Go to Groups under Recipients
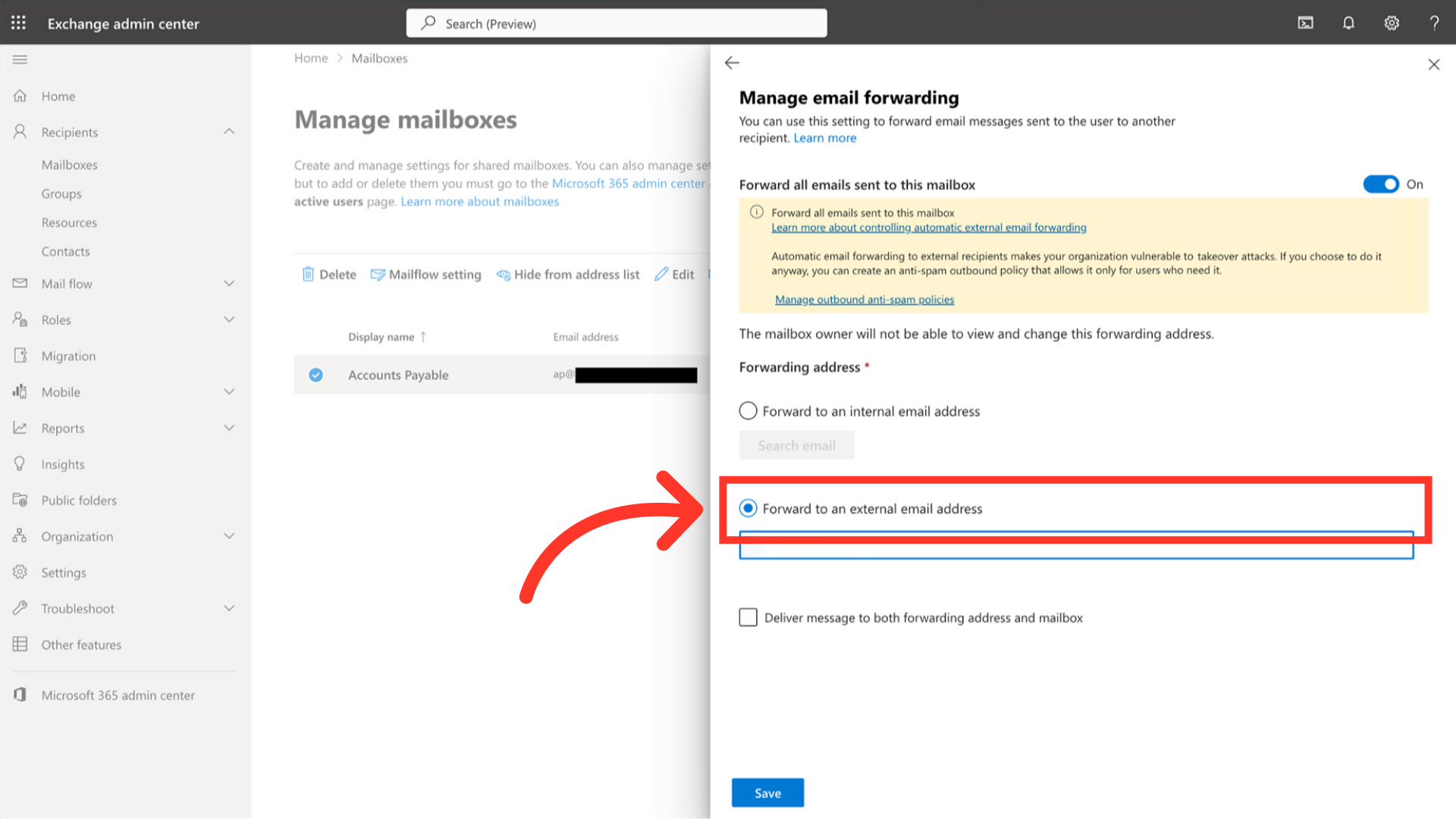Screen dimensions: 1456x819 click(x=61, y=193)
